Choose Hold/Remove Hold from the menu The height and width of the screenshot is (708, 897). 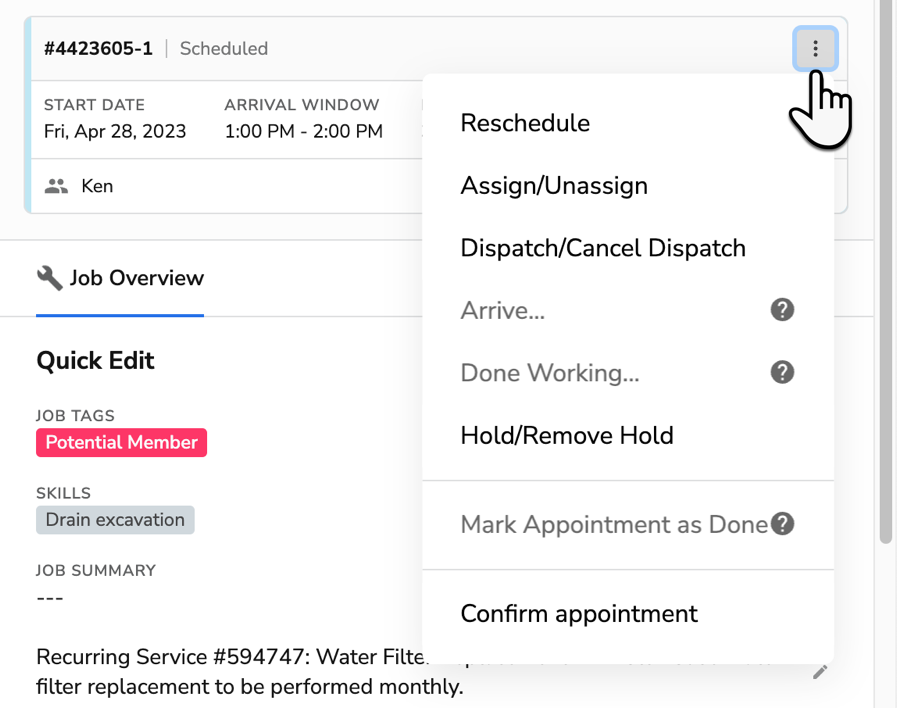point(567,434)
